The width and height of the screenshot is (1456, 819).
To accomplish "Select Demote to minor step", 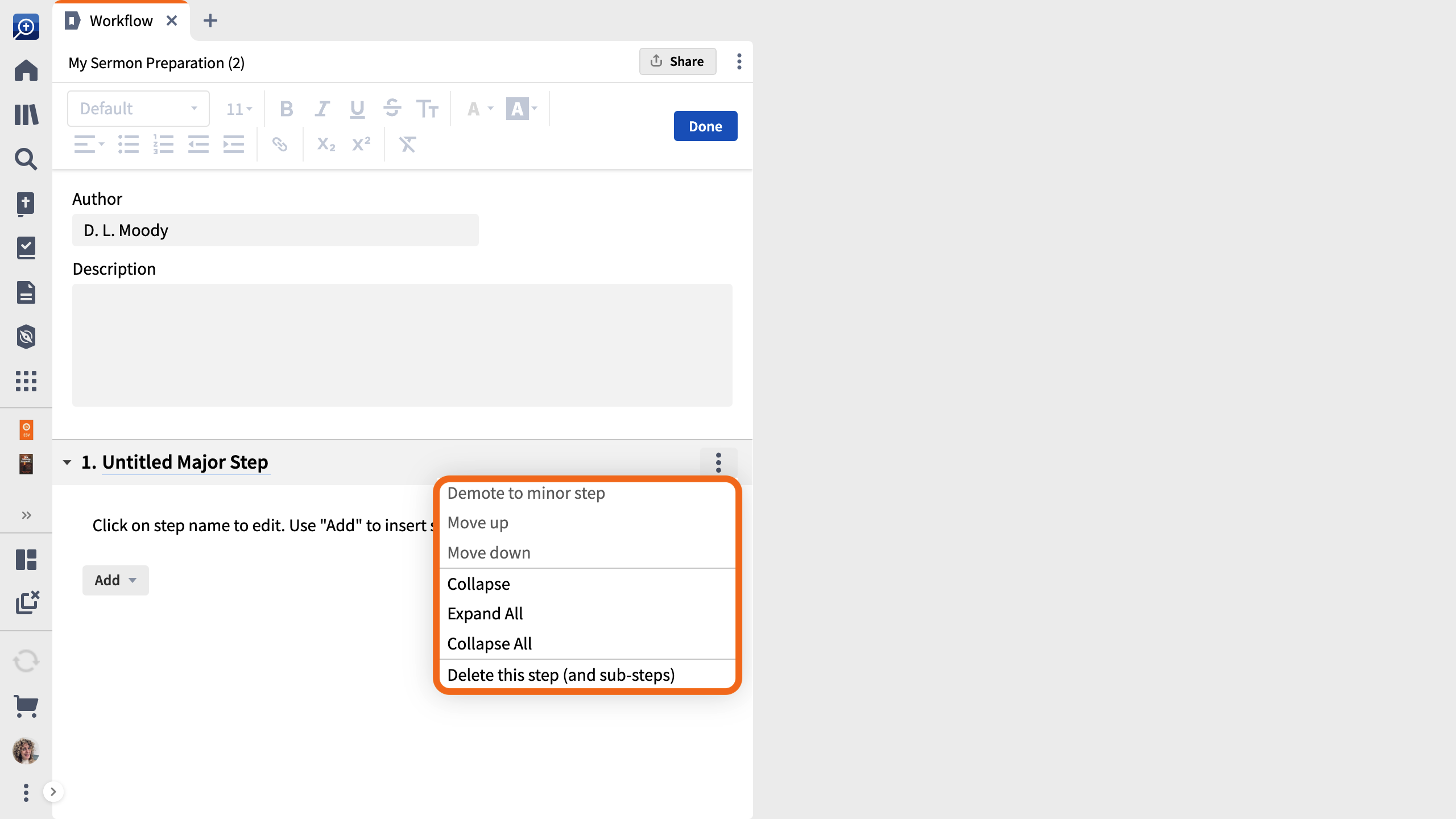I will coord(588,493).
